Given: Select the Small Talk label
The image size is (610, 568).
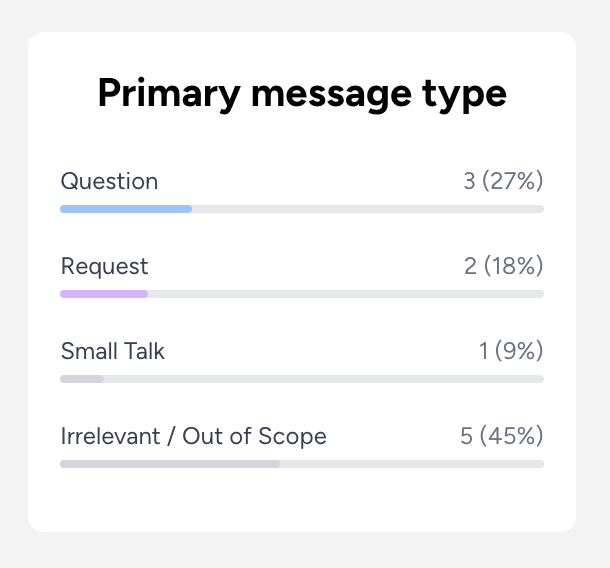Looking at the screenshot, I should pyautogui.click(x=113, y=351).
